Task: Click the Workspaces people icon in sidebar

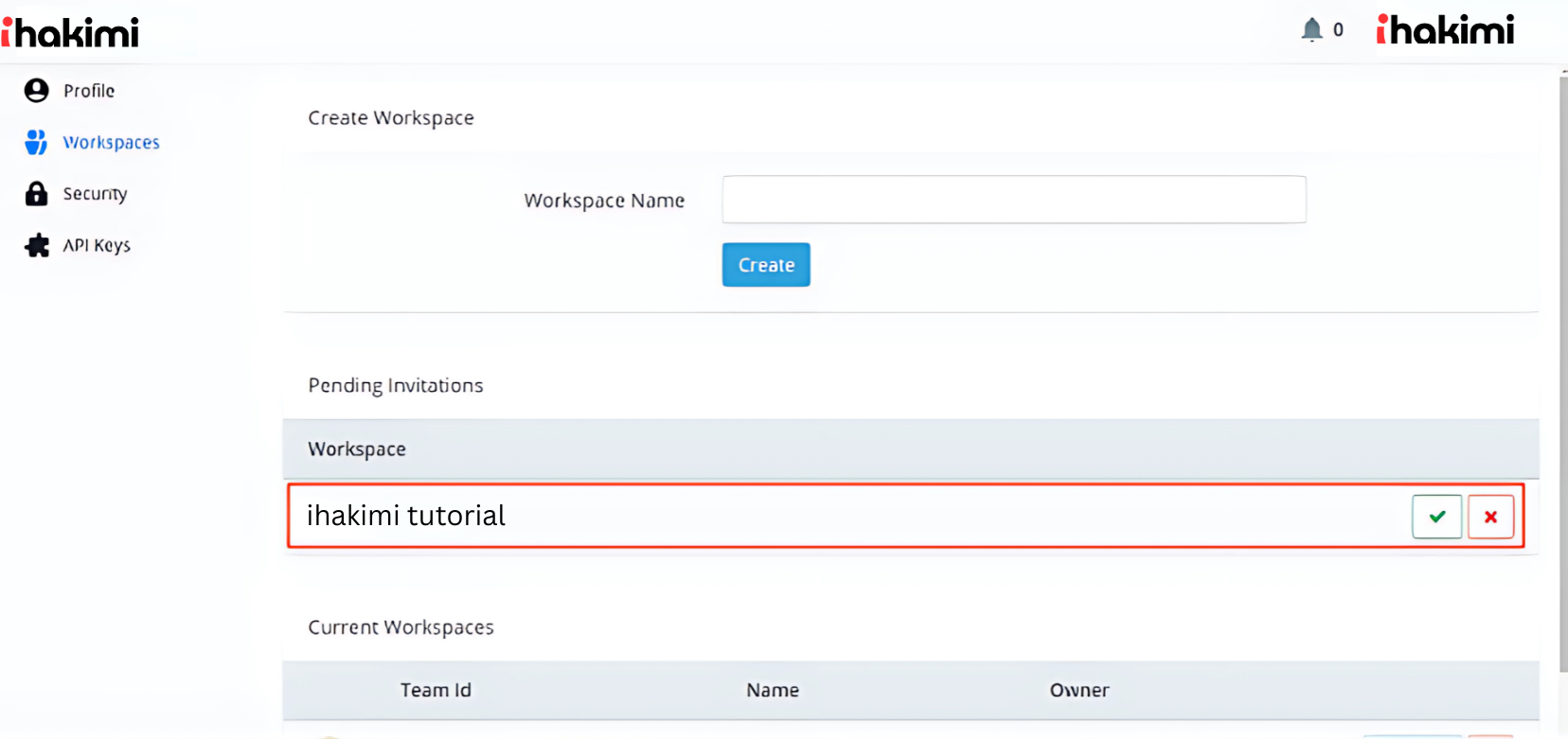Action: coord(36,142)
